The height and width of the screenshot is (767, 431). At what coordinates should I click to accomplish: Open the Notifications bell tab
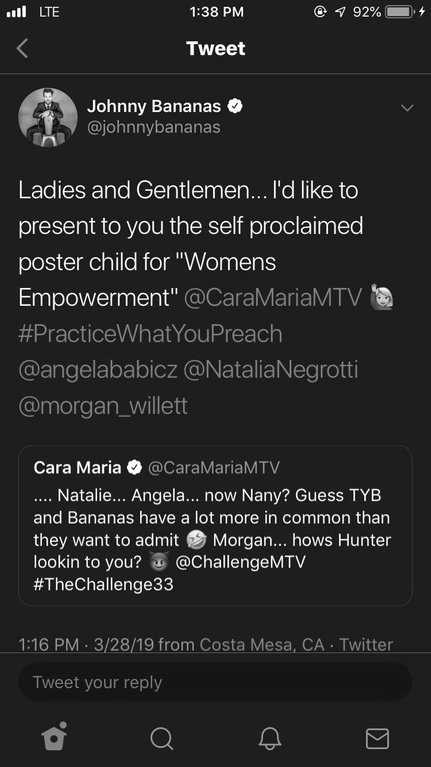click(270, 738)
